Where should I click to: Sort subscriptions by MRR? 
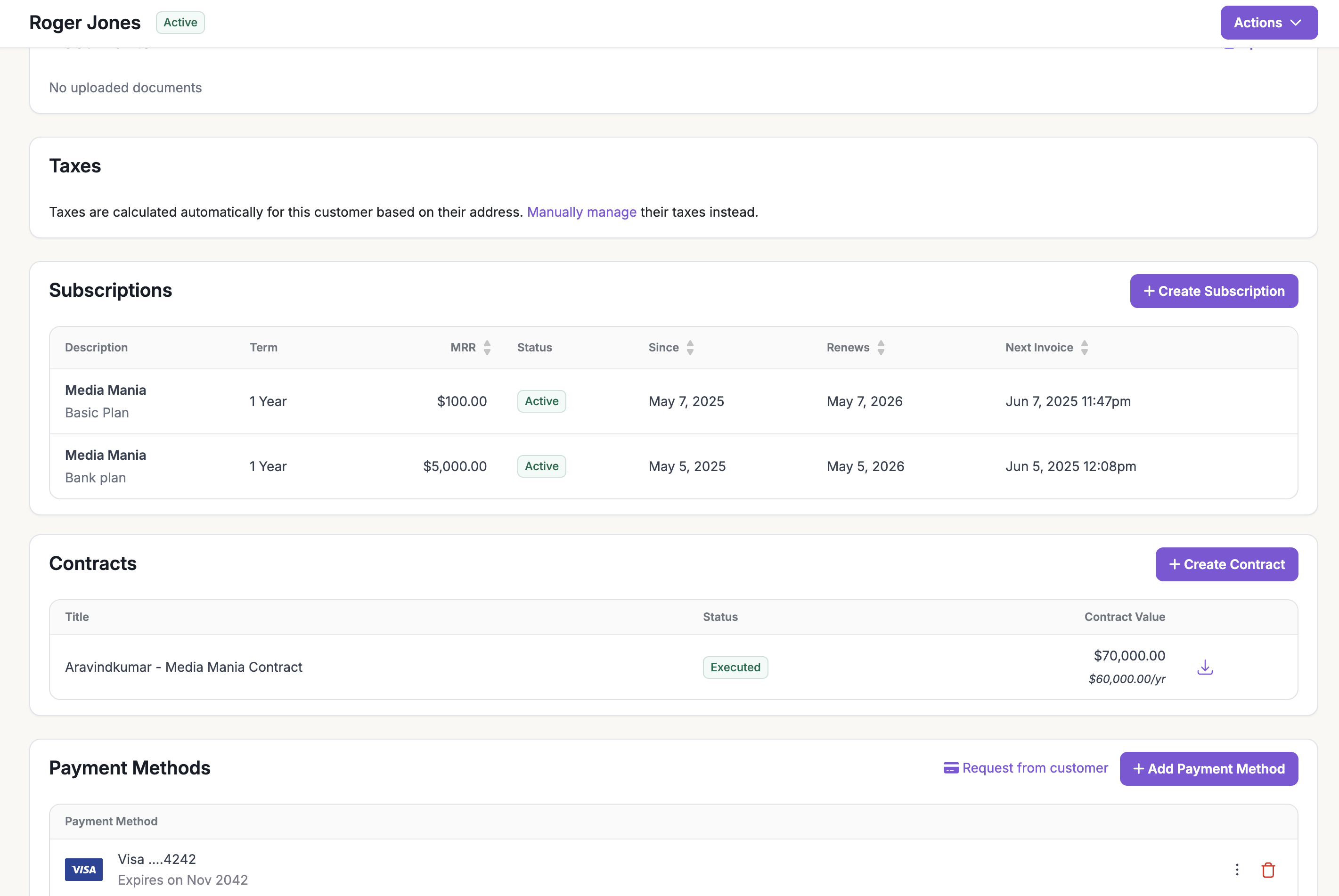click(x=487, y=347)
